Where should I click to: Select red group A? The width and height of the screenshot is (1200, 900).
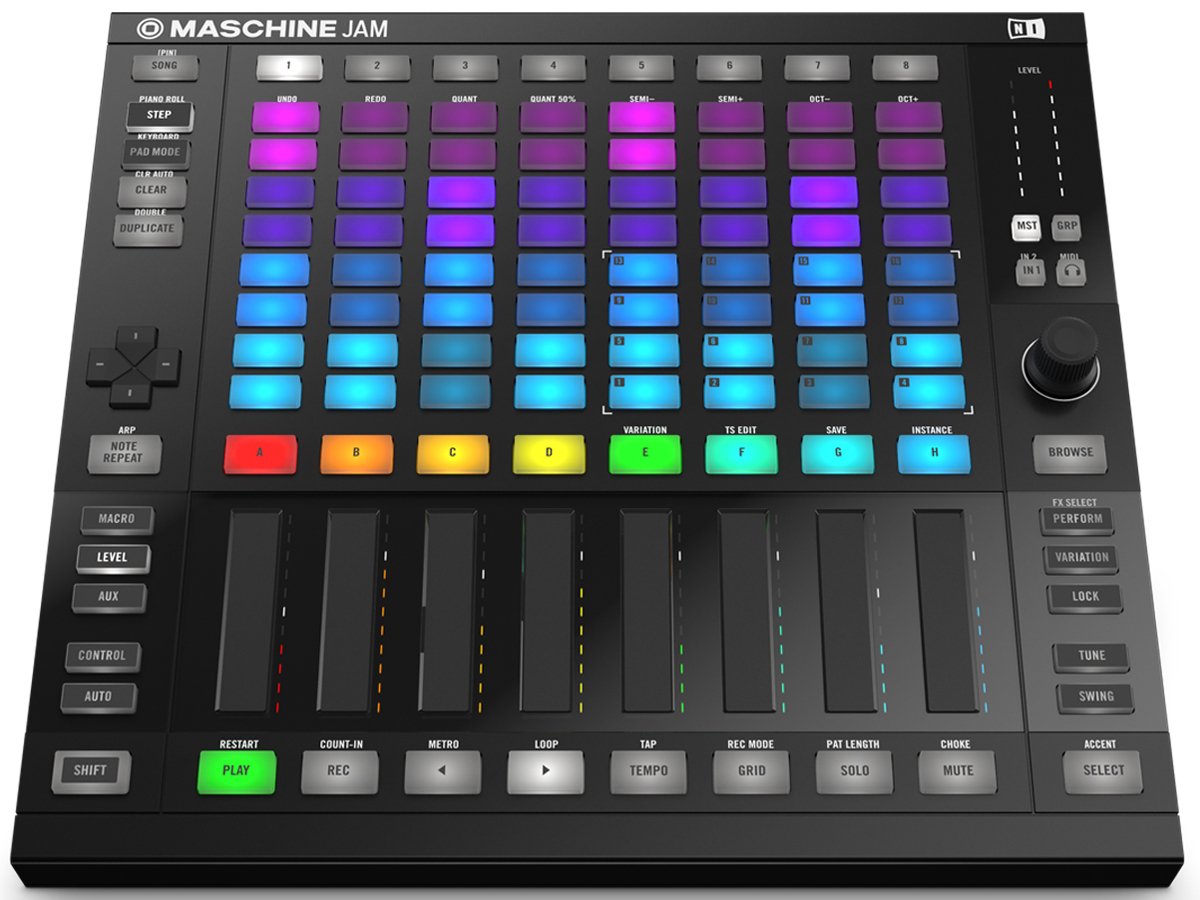pos(259,453)
